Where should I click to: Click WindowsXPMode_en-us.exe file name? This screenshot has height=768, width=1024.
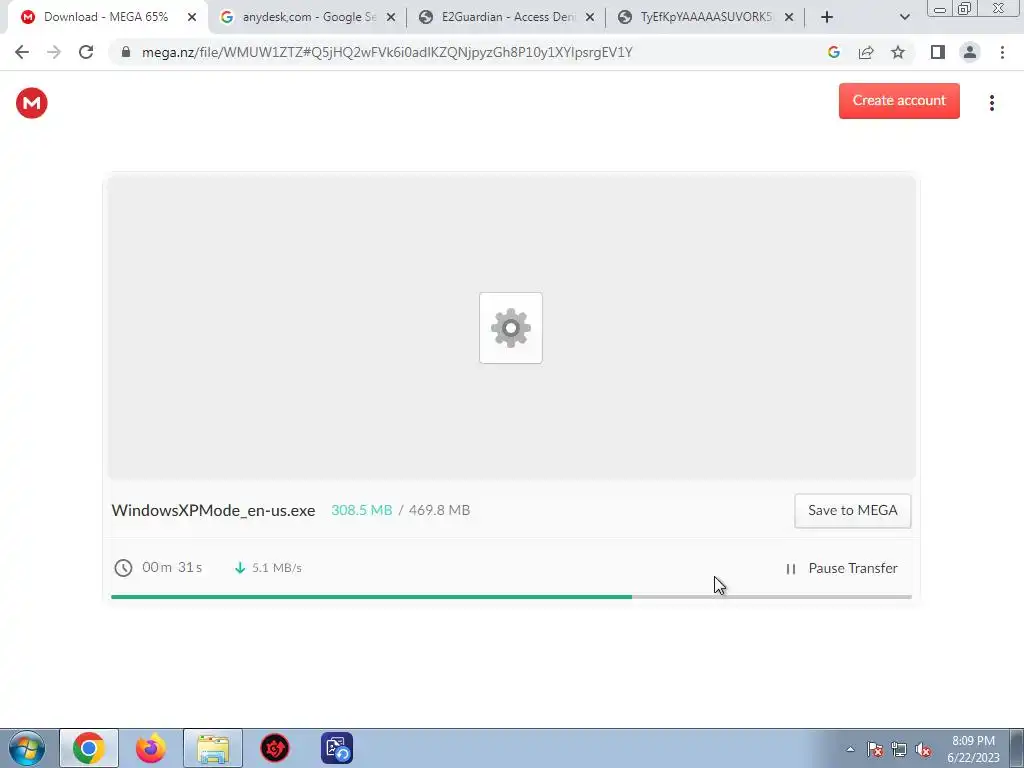(214, 511)
